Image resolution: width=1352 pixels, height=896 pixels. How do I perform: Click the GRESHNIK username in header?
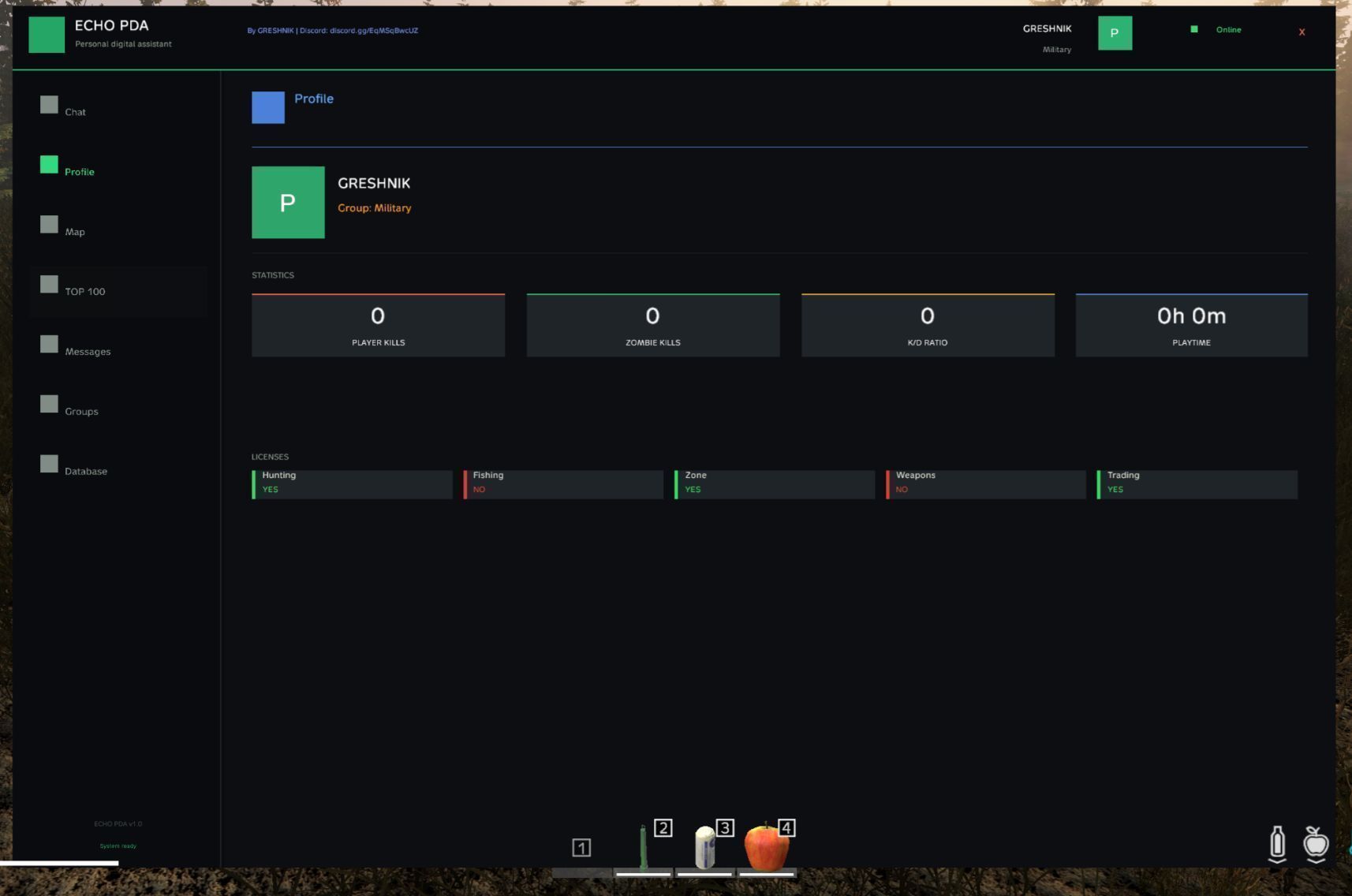[x=1047, y=28]
